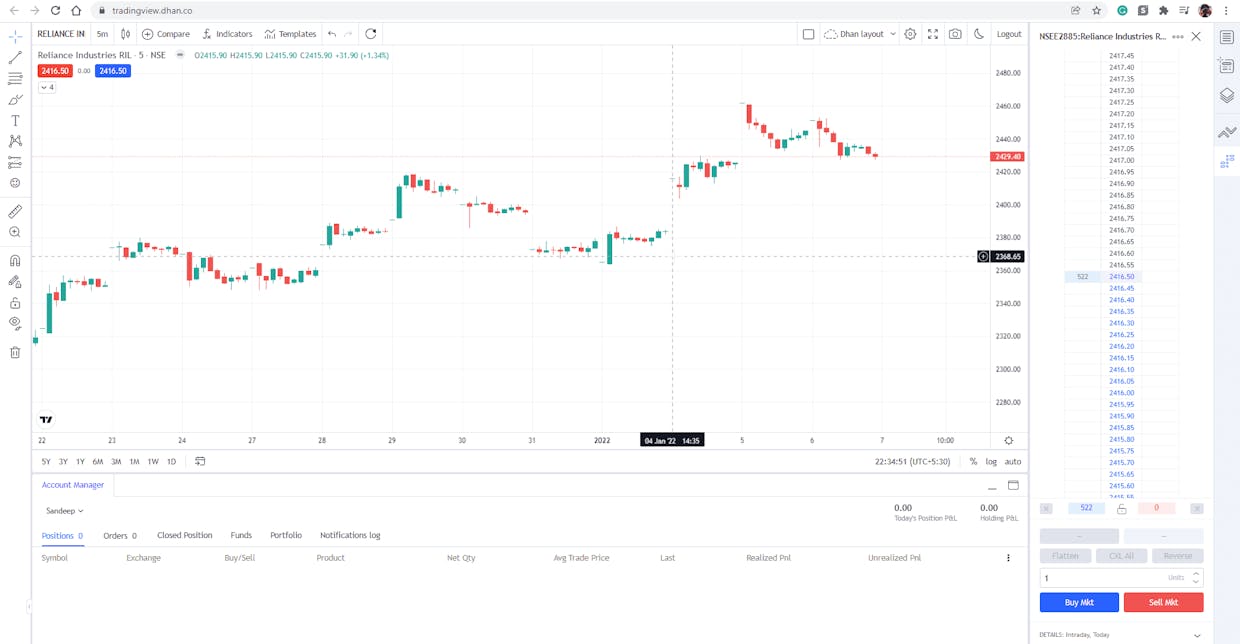Select the crosshair cursor tool
This screenshot has width=1240, height=644.
15,36
